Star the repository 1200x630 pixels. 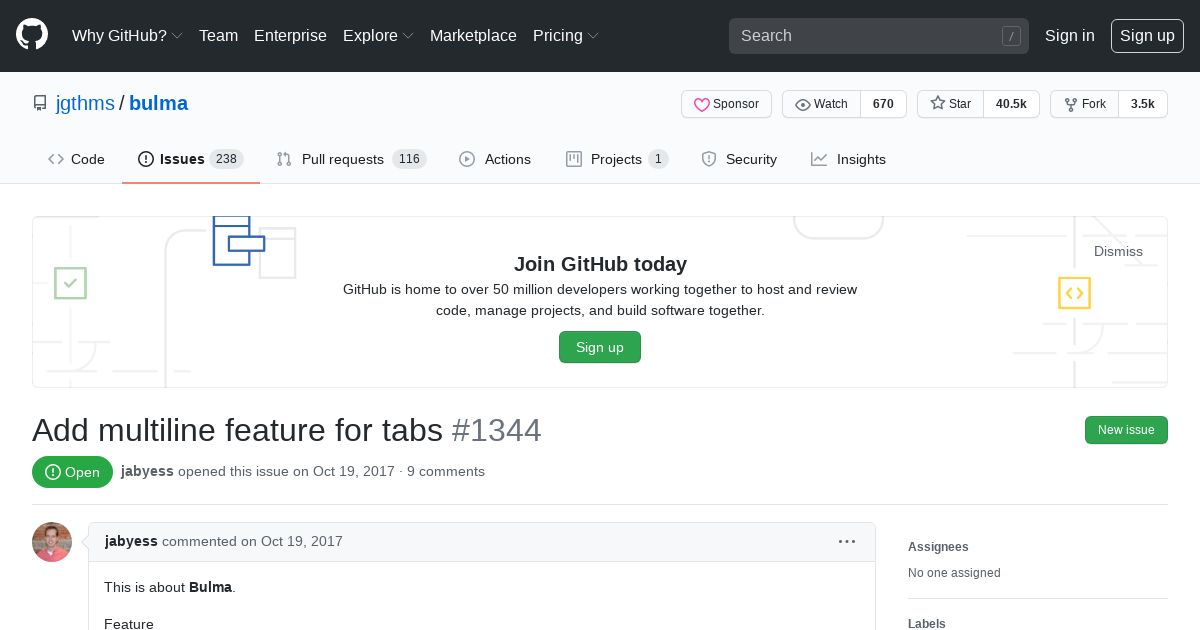click(950, 104)
